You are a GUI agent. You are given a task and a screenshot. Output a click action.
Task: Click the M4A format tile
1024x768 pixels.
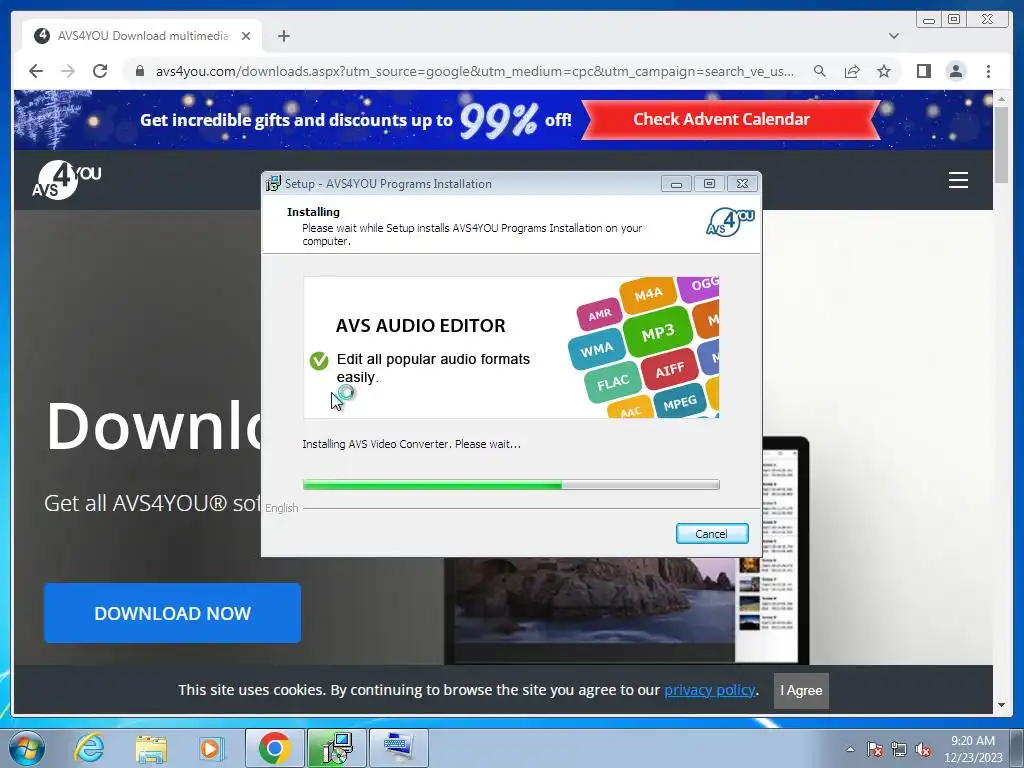[x=648, y=295]
